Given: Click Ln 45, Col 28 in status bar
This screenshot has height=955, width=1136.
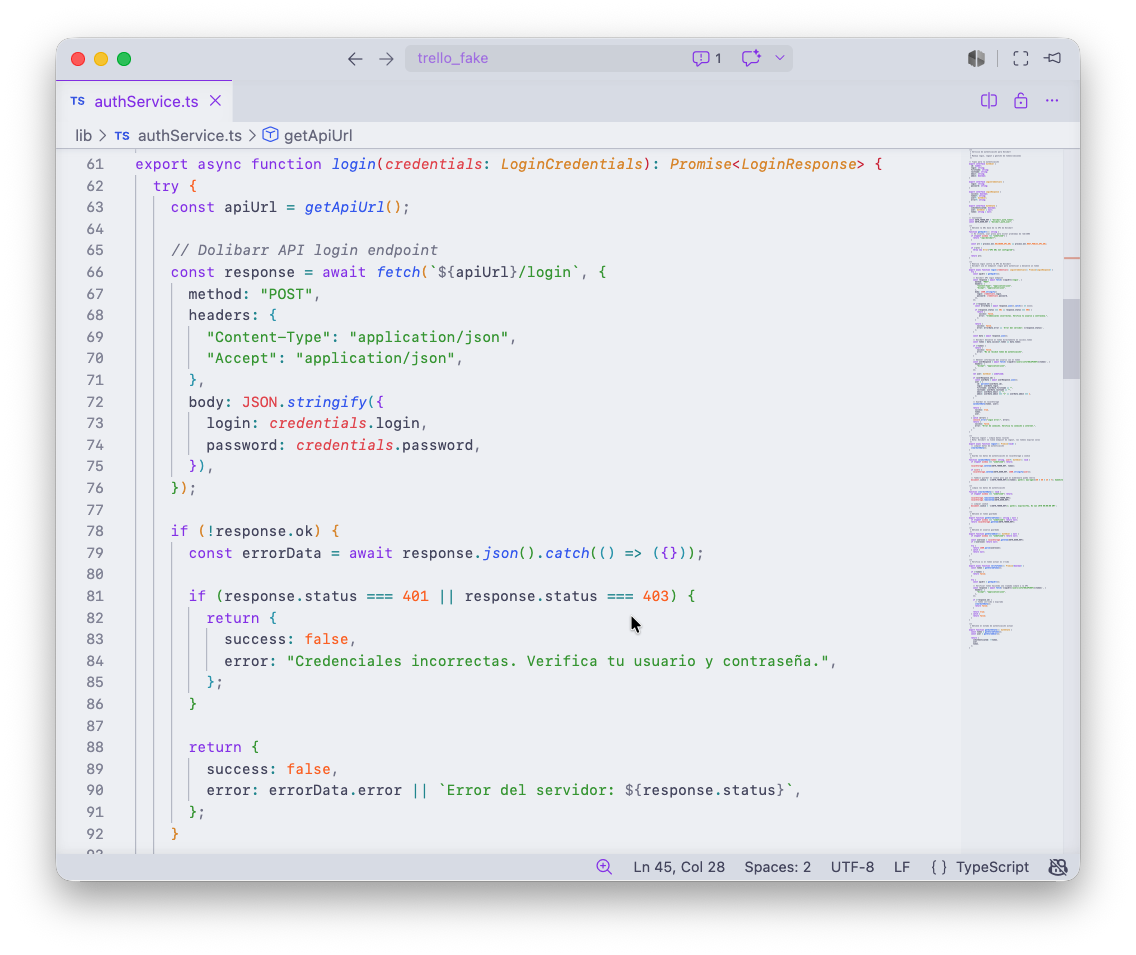Looking at the screenshot, I should click(x=679, y=867).
